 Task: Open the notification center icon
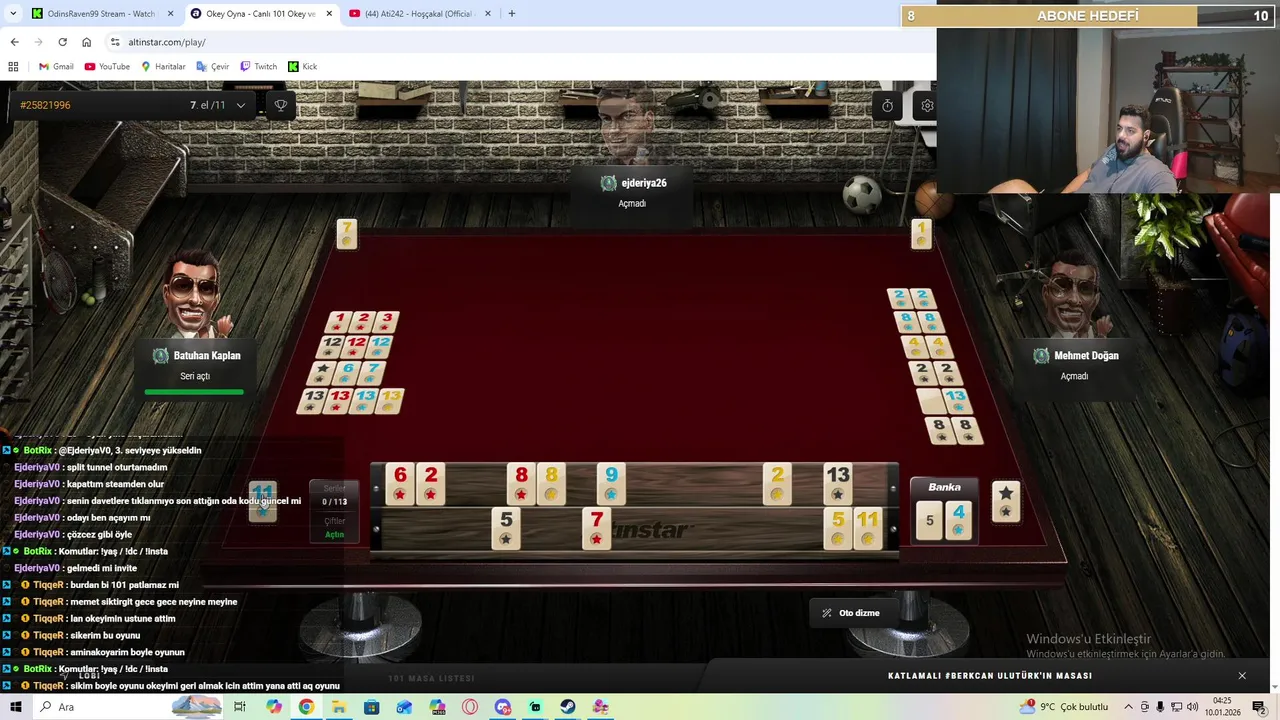point(1259,707)
